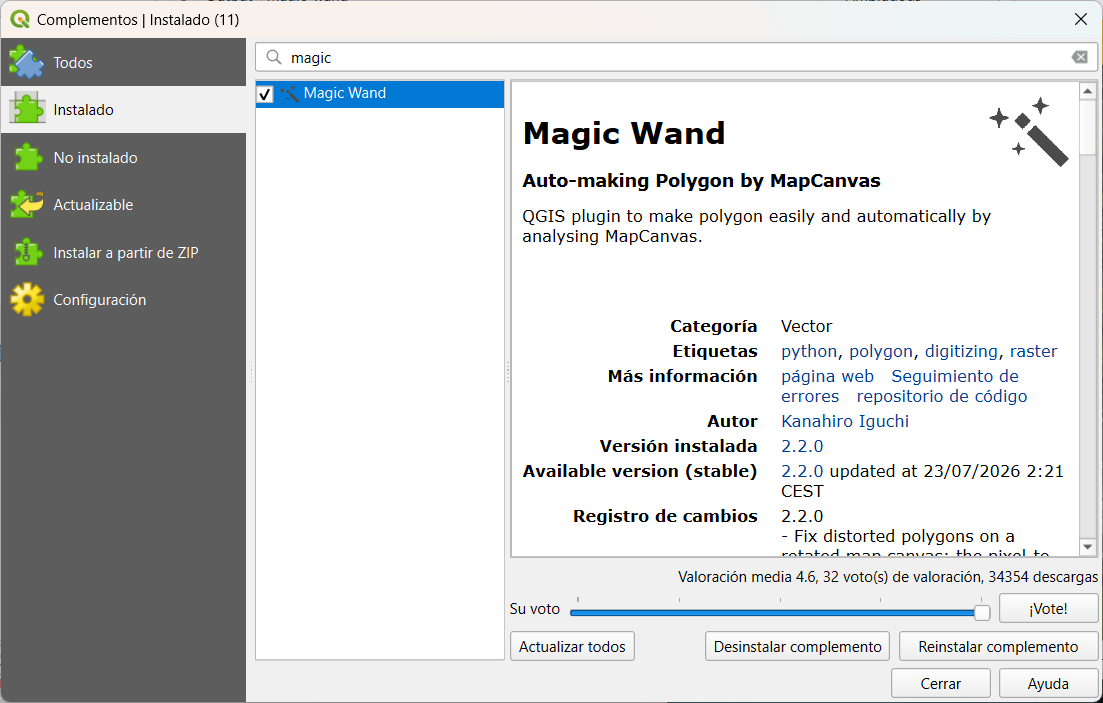
Task: Click the Vector category value
Action: 806,327
